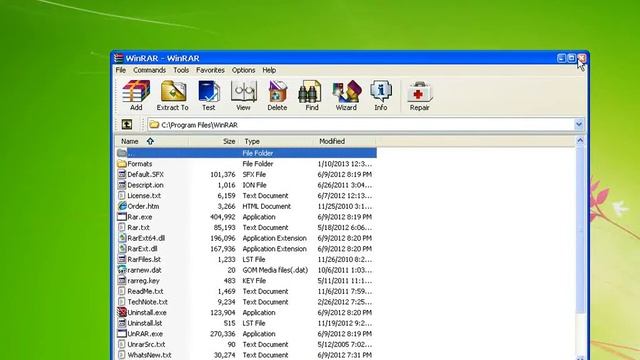Click the RarExt64.dll file icon
The height and width of the screenshot is (360, 640).
coord(122,238)
